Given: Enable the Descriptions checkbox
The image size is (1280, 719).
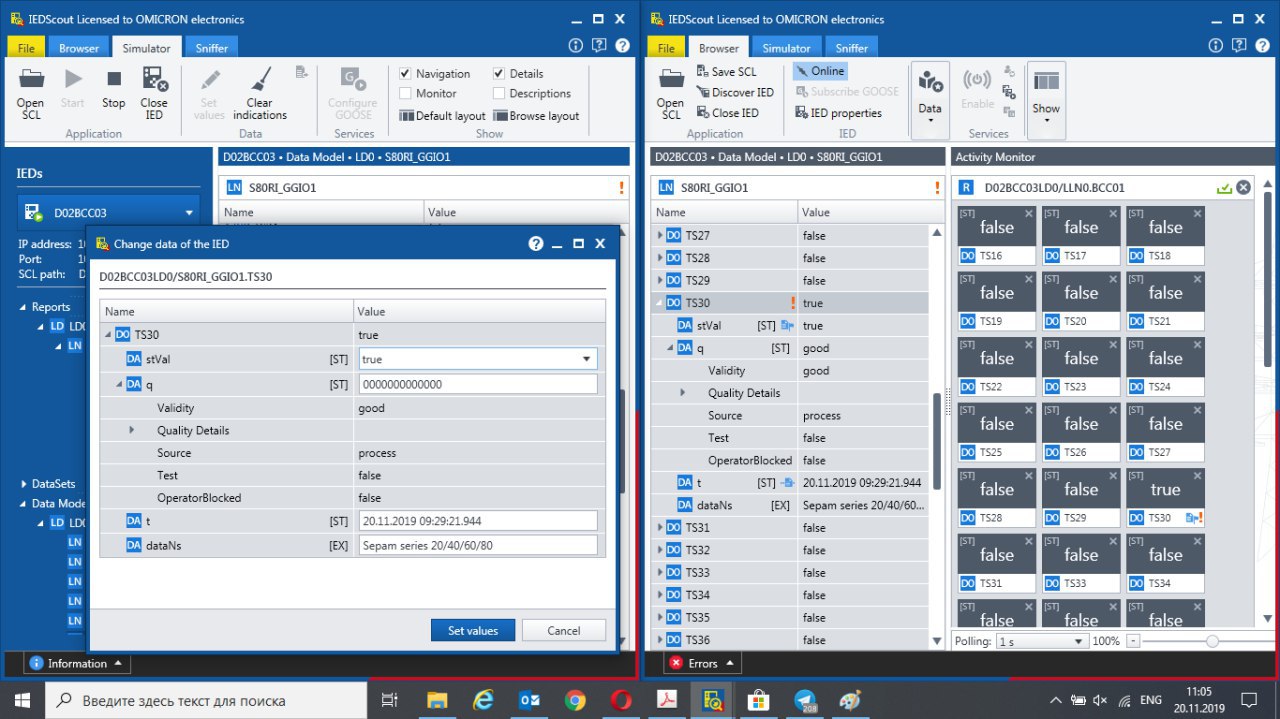Looking at the screenshot, I should [499, 94].
